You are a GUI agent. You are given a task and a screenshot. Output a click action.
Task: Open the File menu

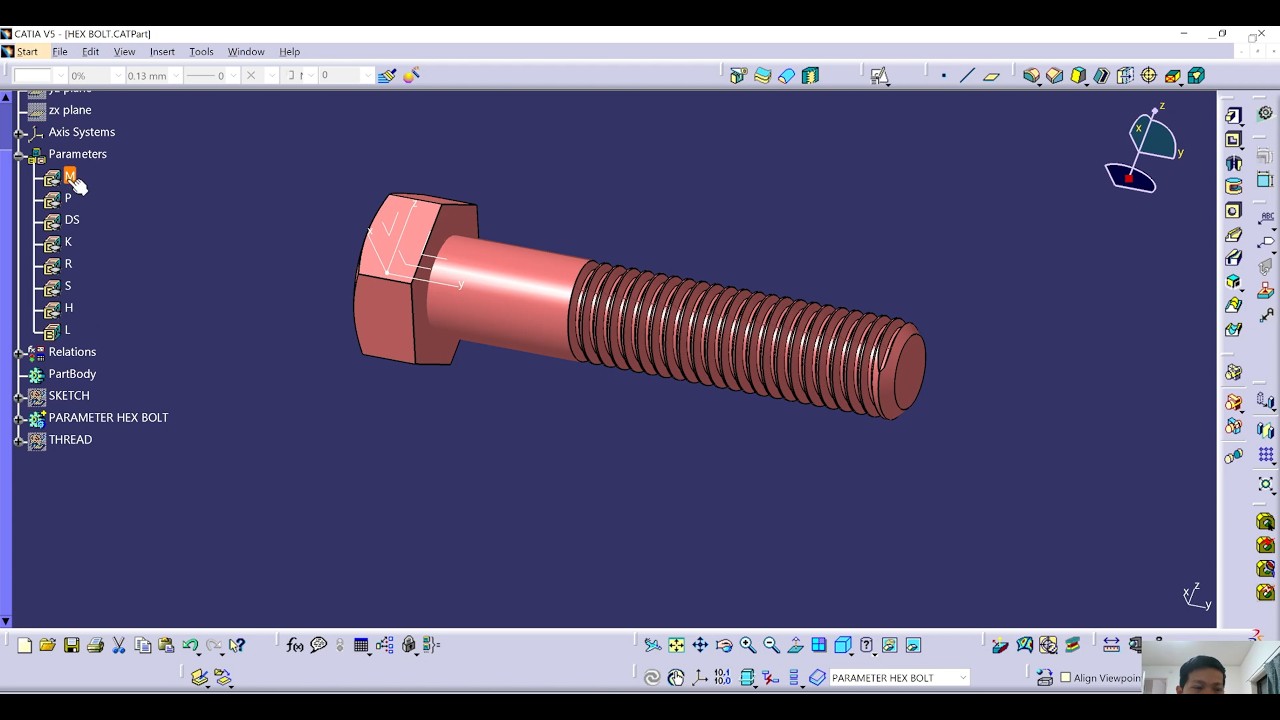point(60,52)
